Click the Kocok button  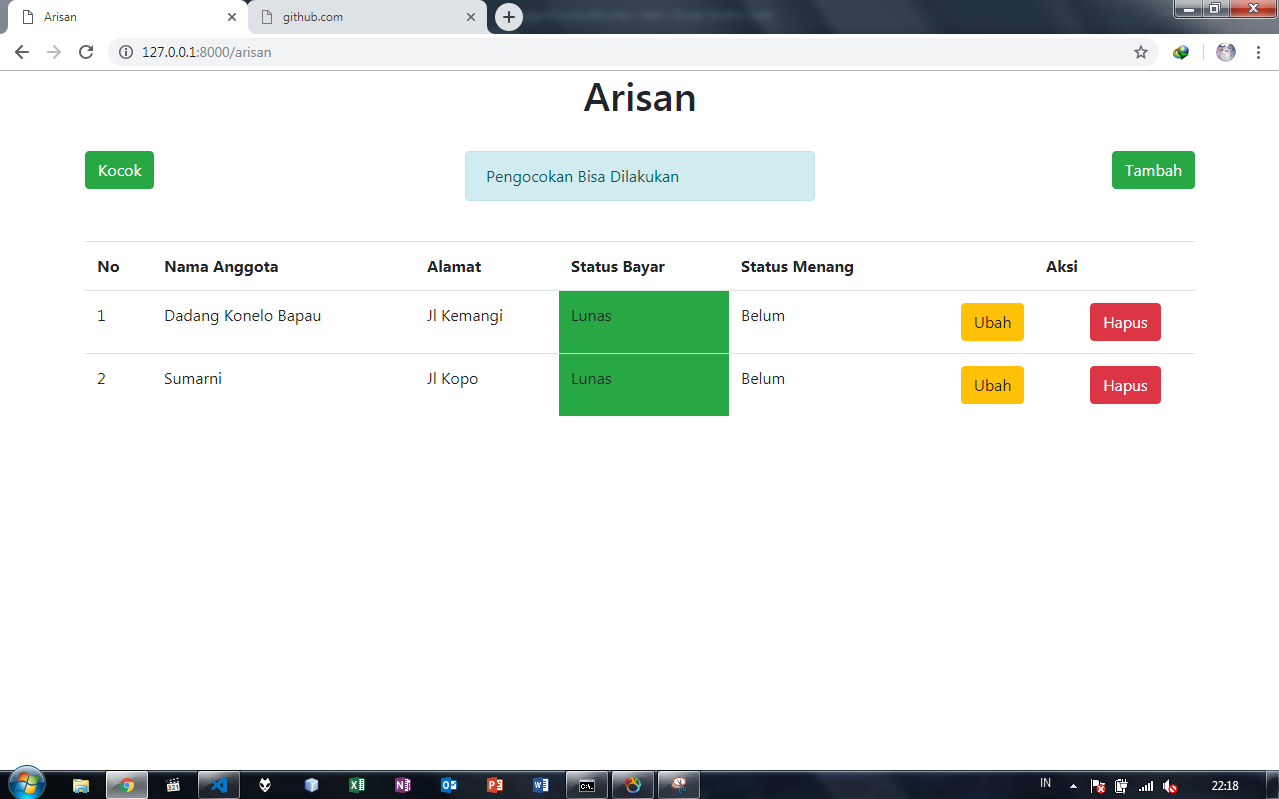119,170
